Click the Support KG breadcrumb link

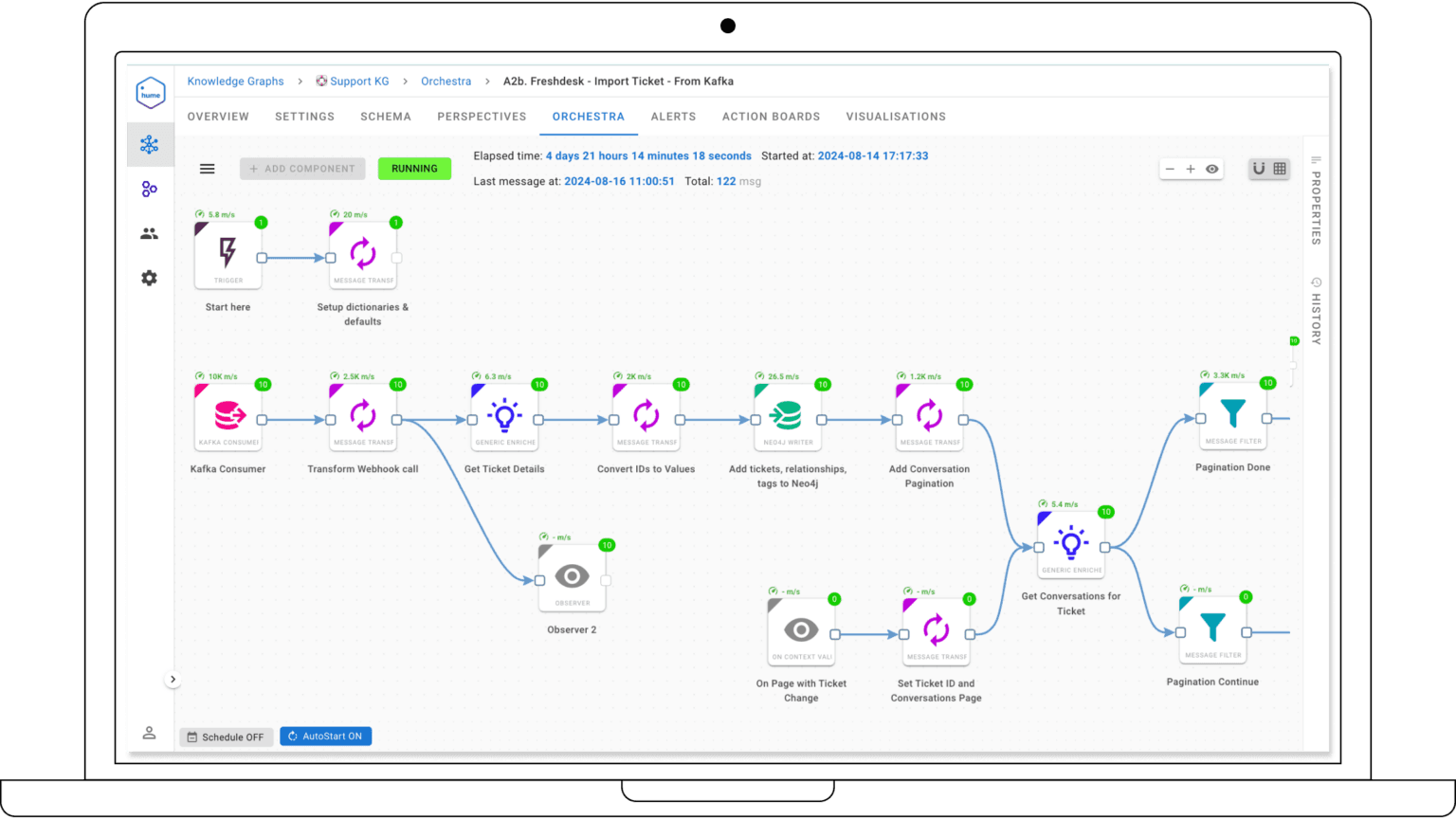coord(359,81)
